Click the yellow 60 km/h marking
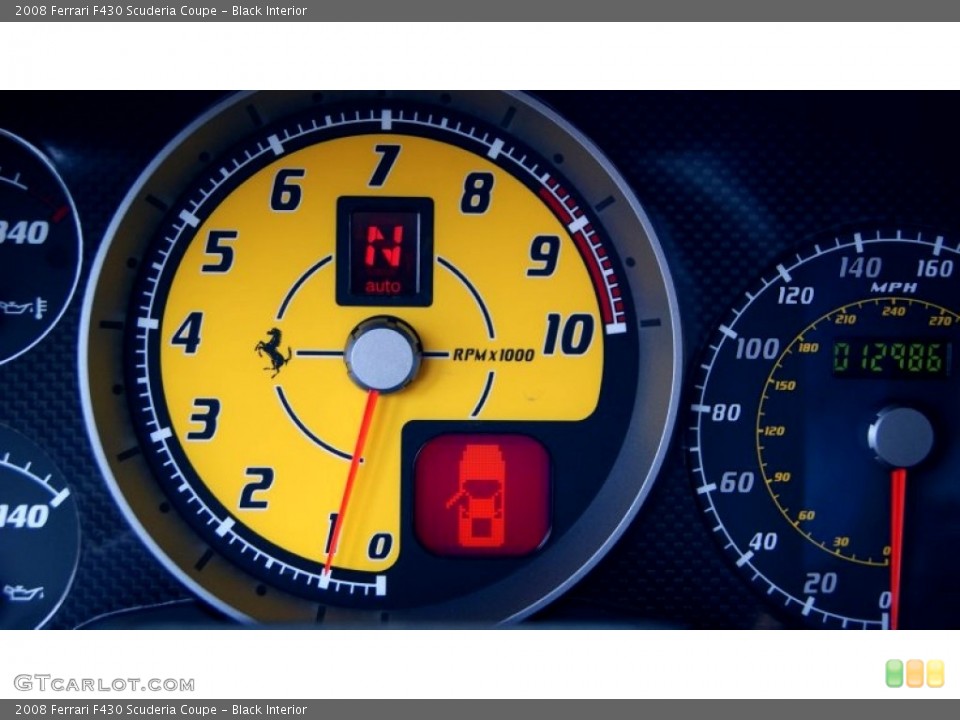This screenshot has width=960, height=720. tap(806, 515)
